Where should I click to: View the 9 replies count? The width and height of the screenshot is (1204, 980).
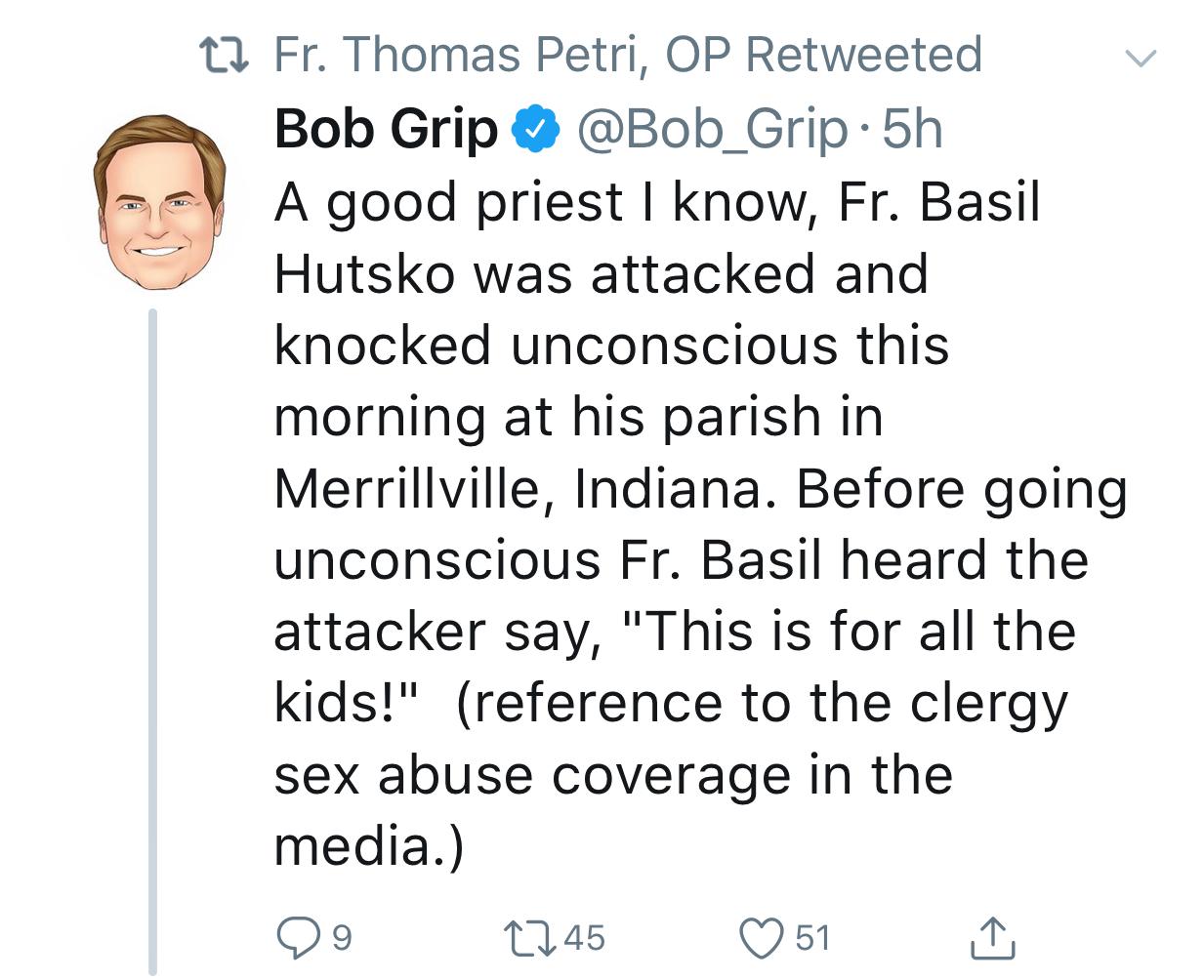click(x=341, y=938)
